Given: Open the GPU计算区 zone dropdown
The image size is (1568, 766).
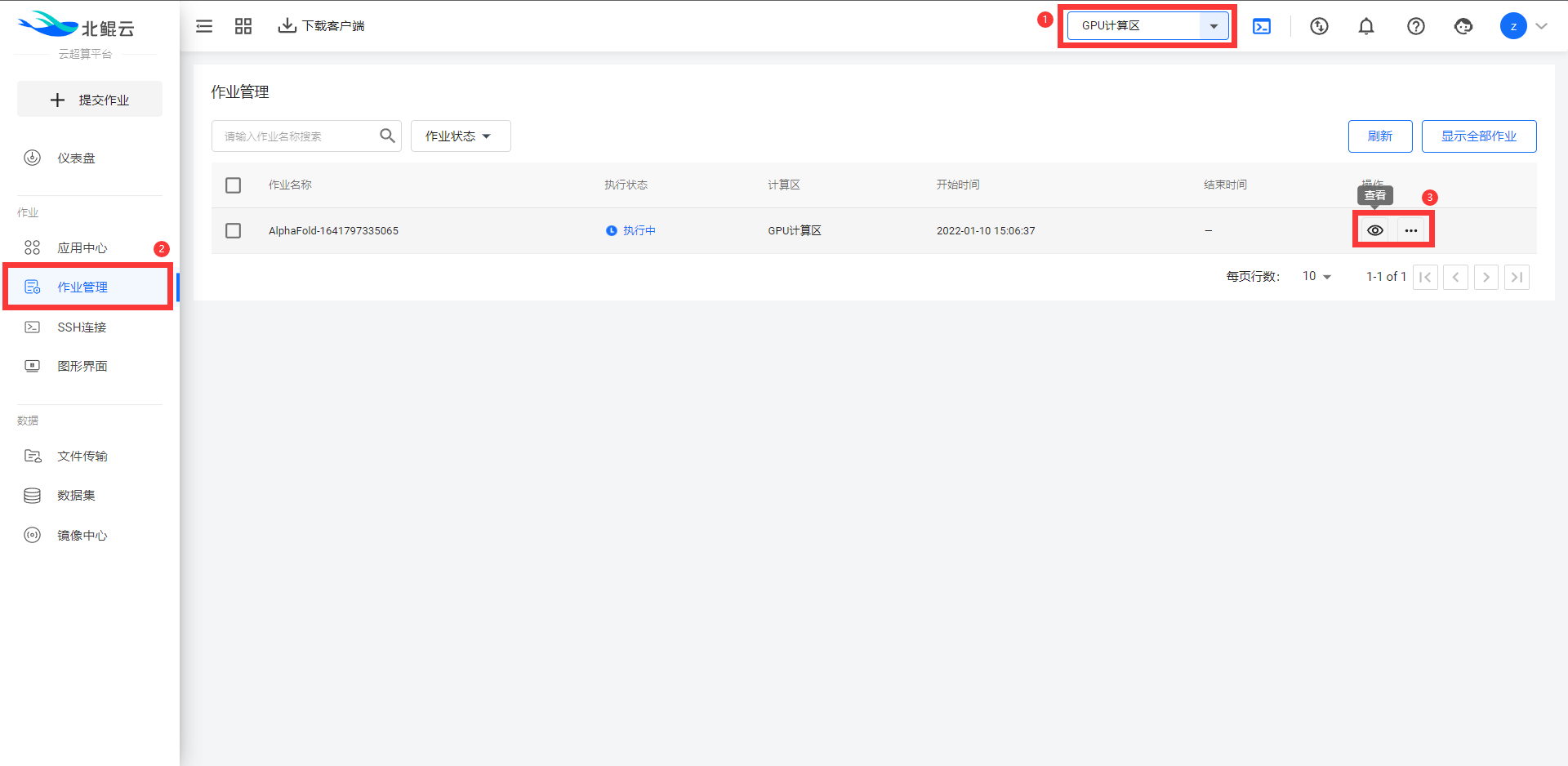Looking at the screenshot, I should [1147, 26].
